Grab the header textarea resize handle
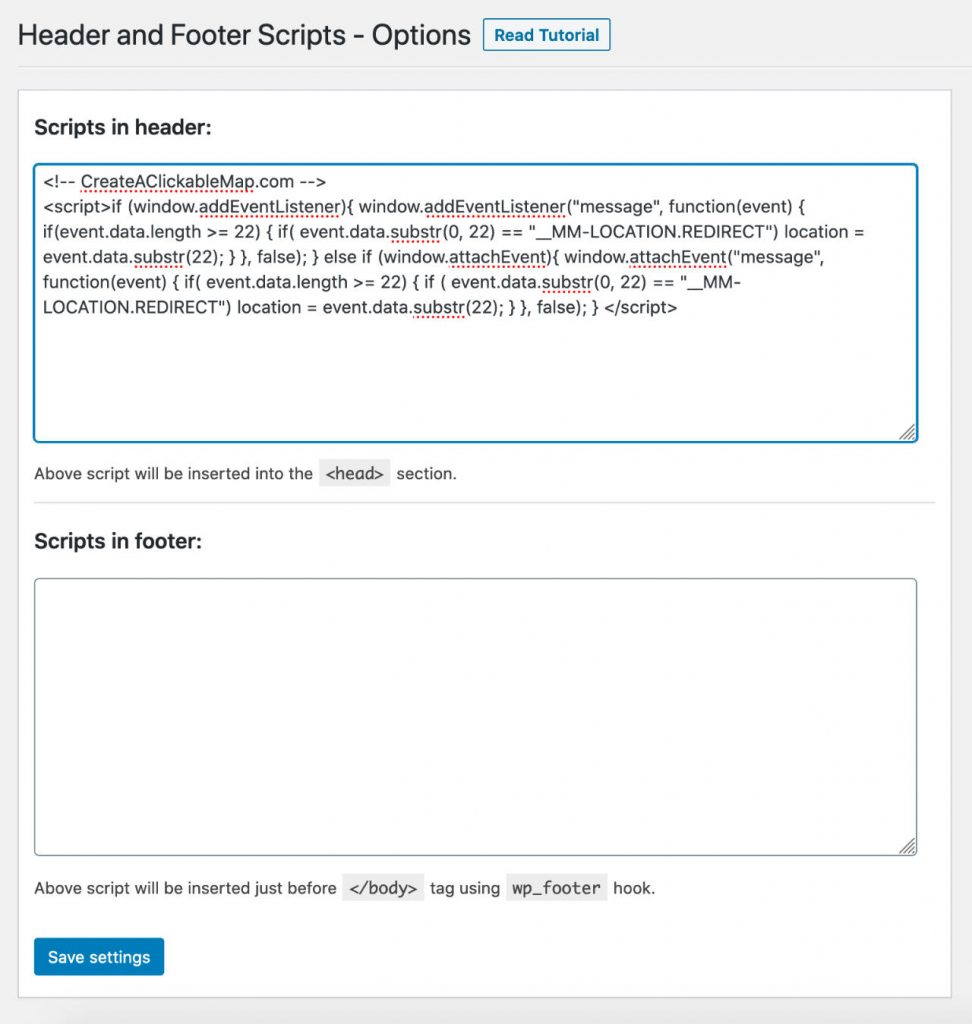 907,432
